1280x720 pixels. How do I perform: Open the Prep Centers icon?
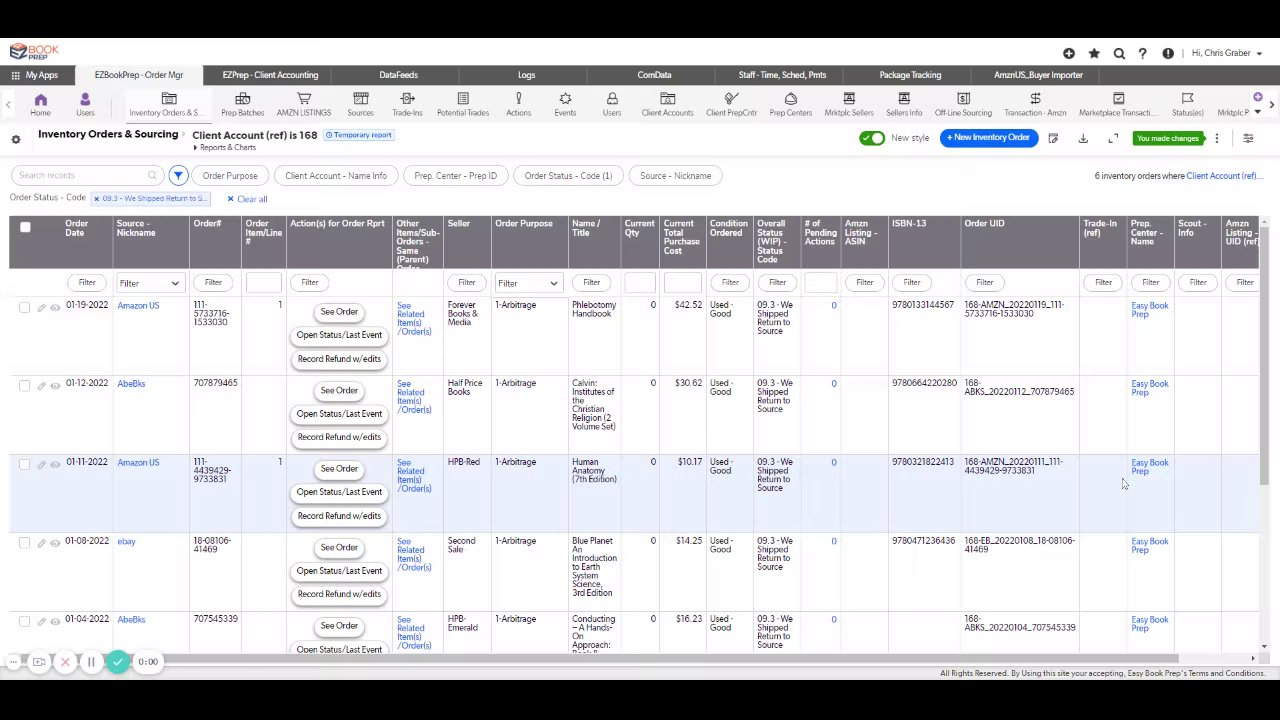[x=790, y=99]
